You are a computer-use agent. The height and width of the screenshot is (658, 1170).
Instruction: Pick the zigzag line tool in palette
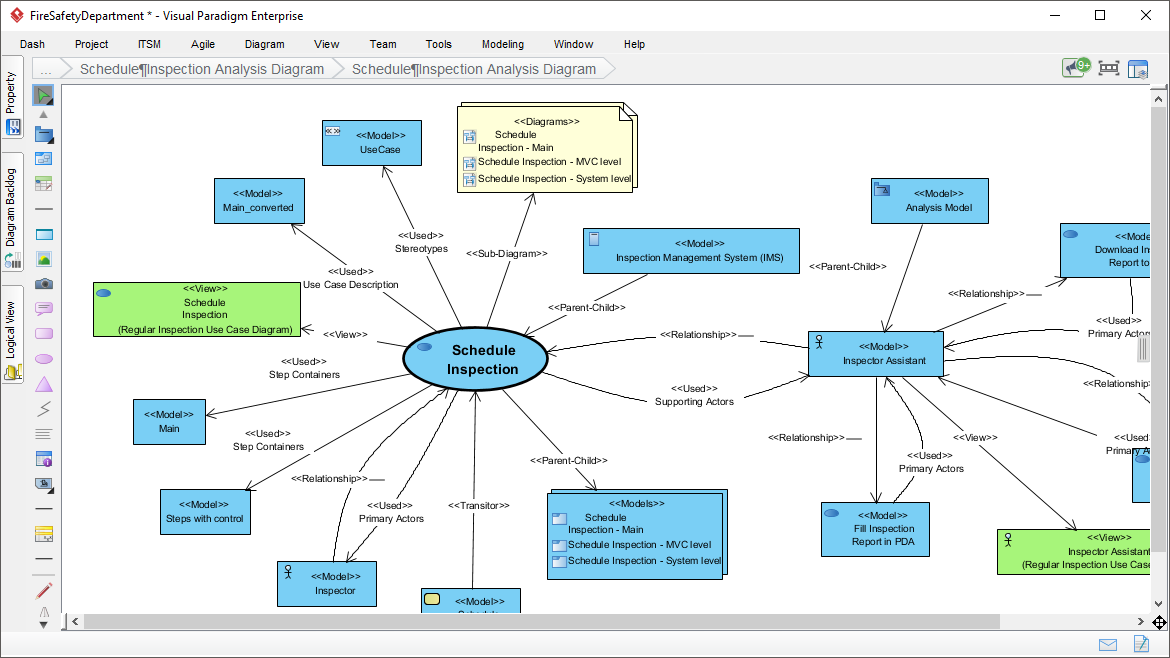pyautogui.click(x=44, y=409)
